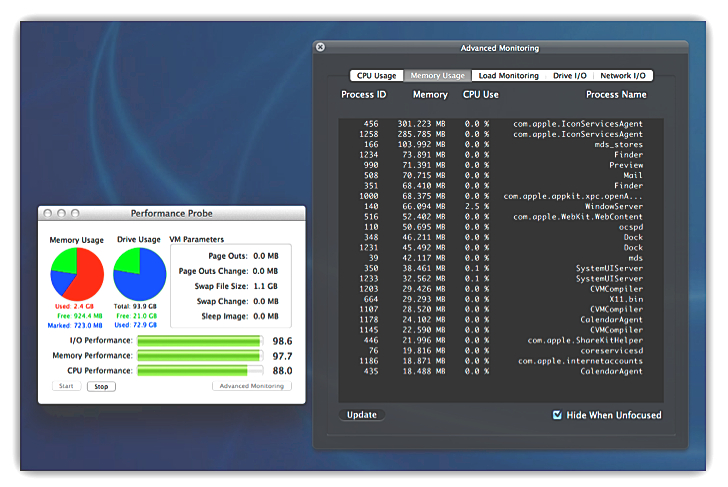This screenshot has height=487, width=728.
Task: Select the ocspd process row
Action: [x=501, y=227]
